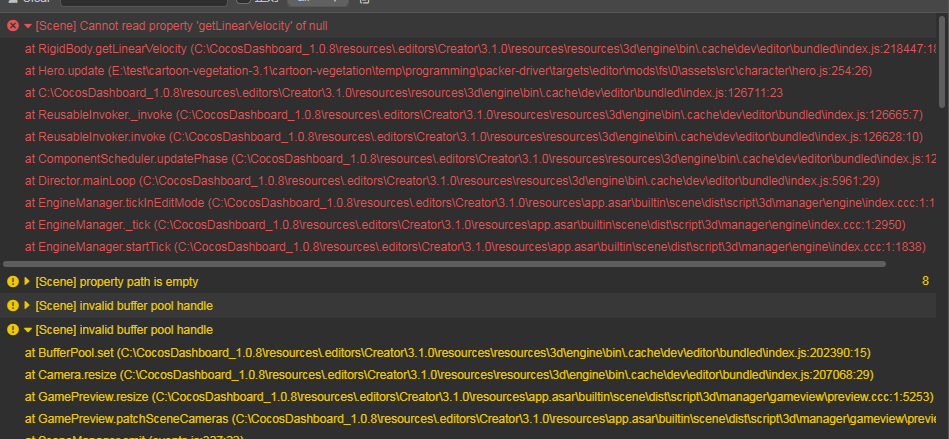Select the 'at EngineManager.tickInEditMode' stack line
The image size is (949, 439).
480,203
